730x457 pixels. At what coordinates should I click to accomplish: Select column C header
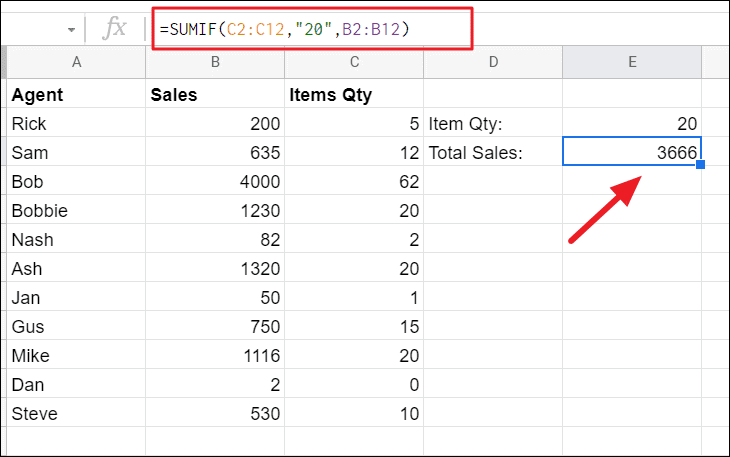point(354,62)
